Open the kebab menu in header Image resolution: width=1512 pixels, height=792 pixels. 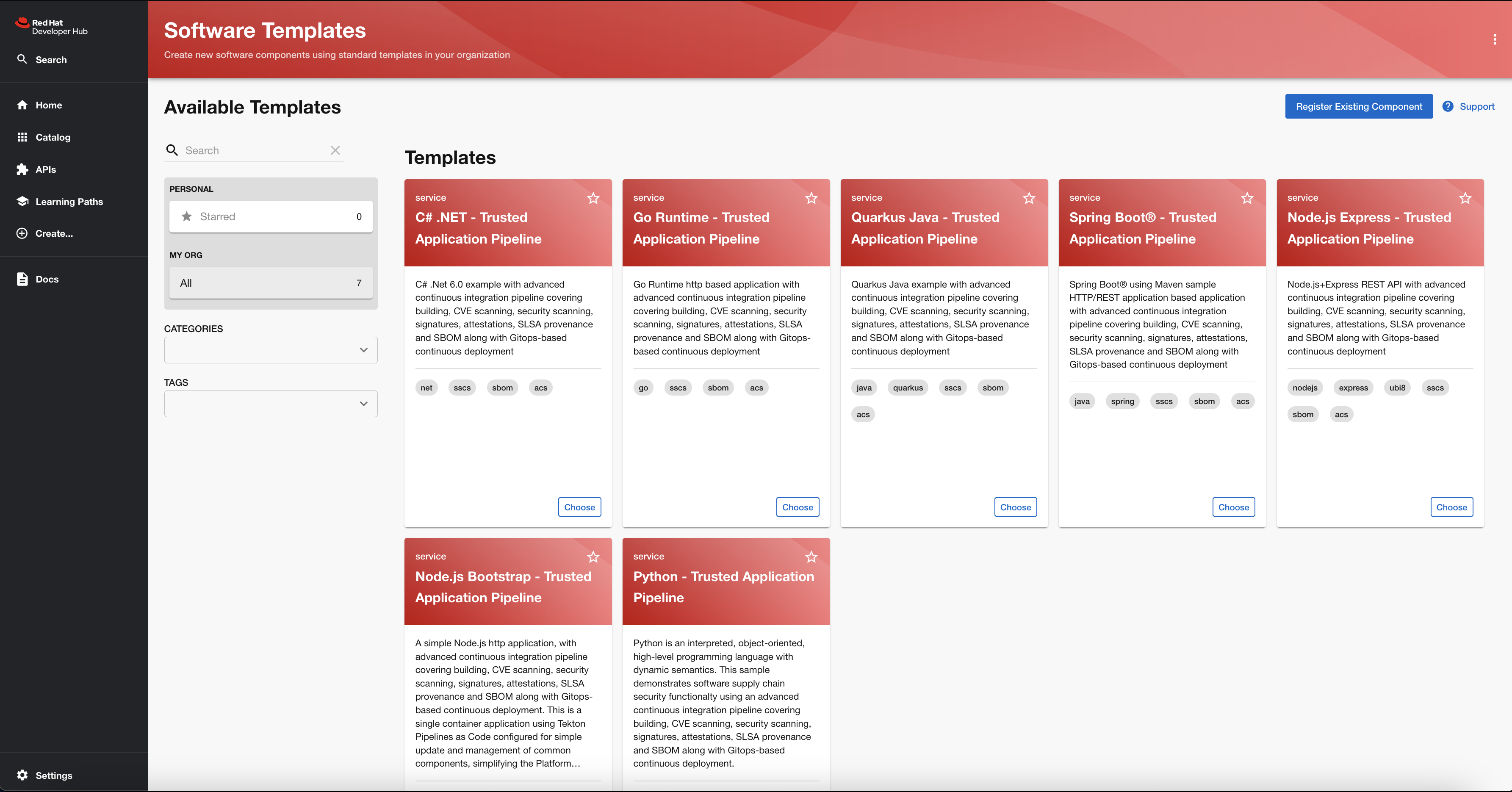(1494, 39)
